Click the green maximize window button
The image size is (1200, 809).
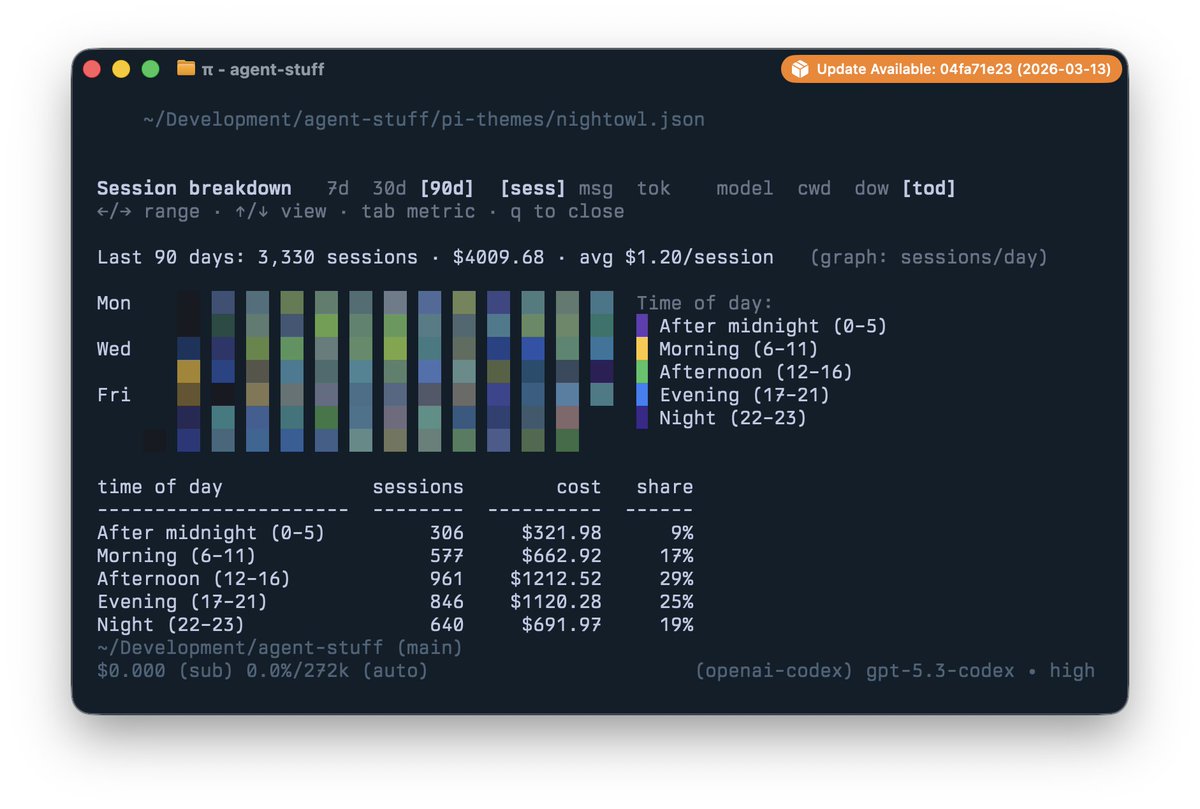(150, 69)
